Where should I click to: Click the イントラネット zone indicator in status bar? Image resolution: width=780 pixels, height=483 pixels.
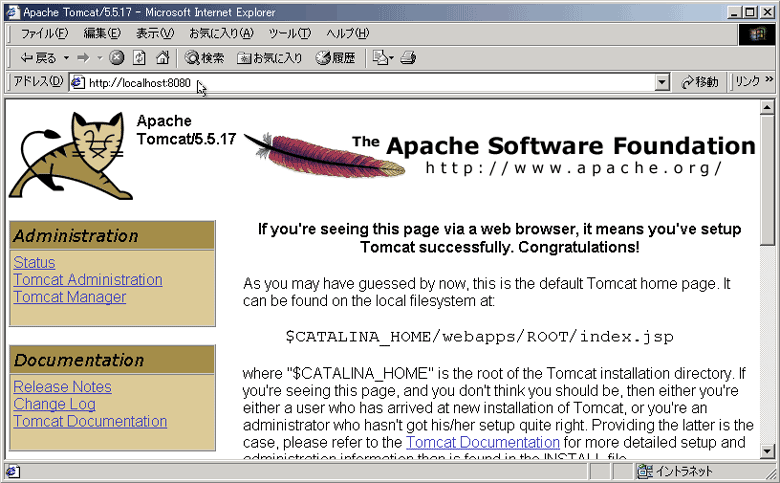[x=675, y=471]
